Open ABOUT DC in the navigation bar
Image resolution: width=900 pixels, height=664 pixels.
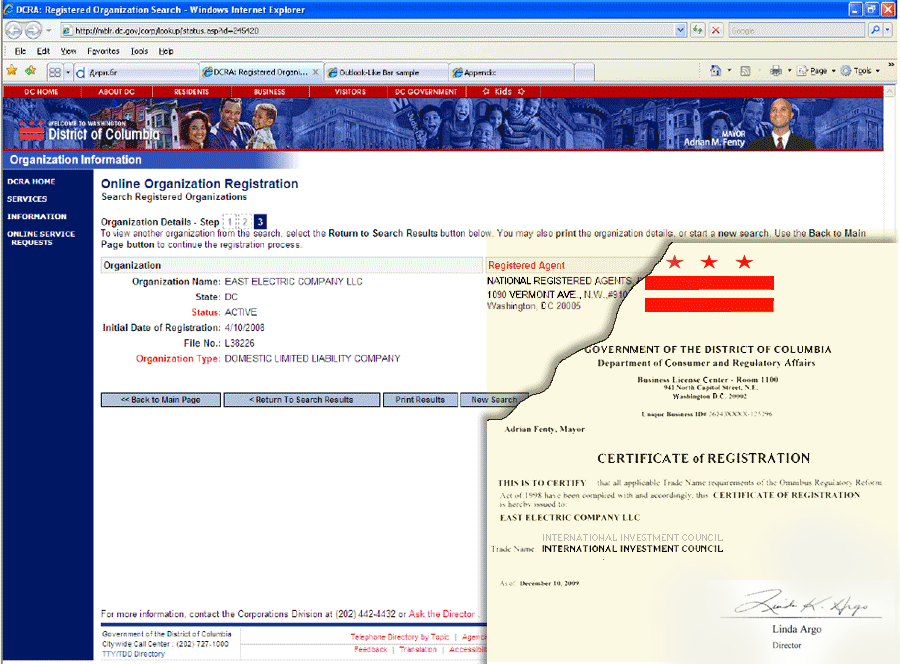point(117,92)
